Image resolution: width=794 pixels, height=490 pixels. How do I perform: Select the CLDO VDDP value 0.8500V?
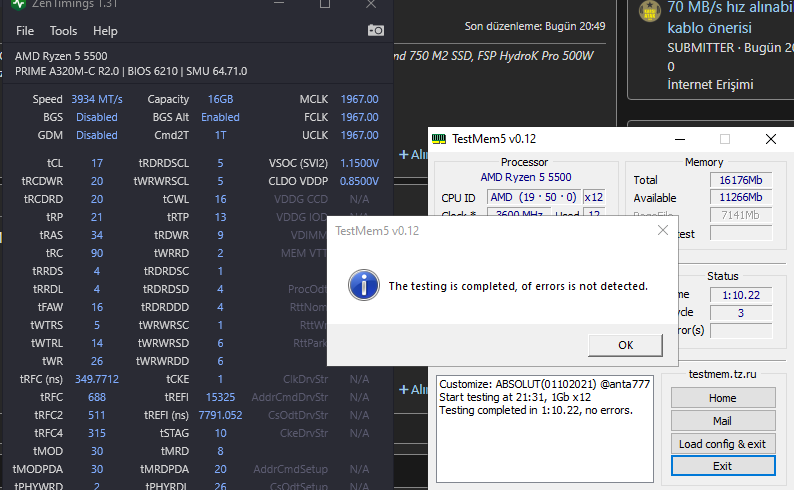pyautogui.click(x=359, y=181)
